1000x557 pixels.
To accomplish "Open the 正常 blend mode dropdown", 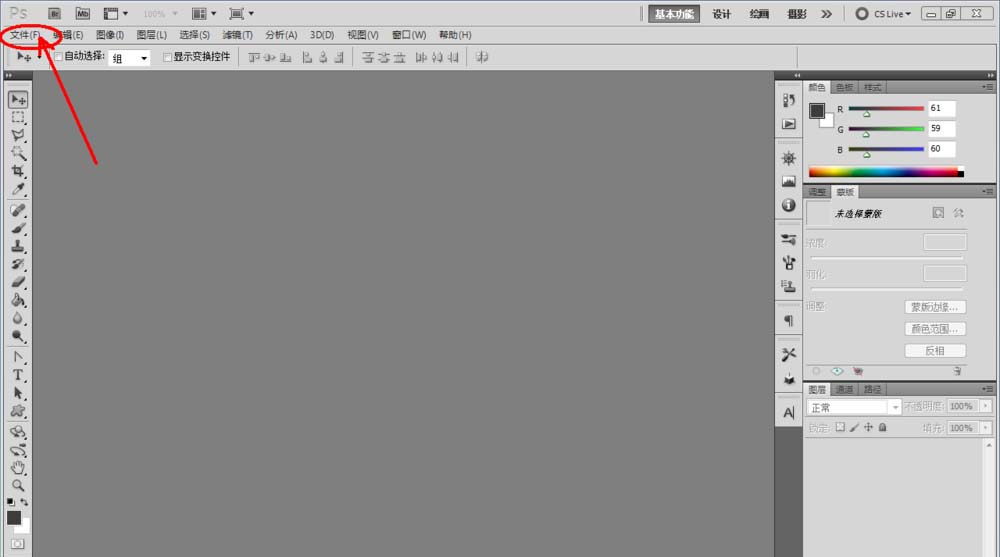I will [x=853, y=407].
